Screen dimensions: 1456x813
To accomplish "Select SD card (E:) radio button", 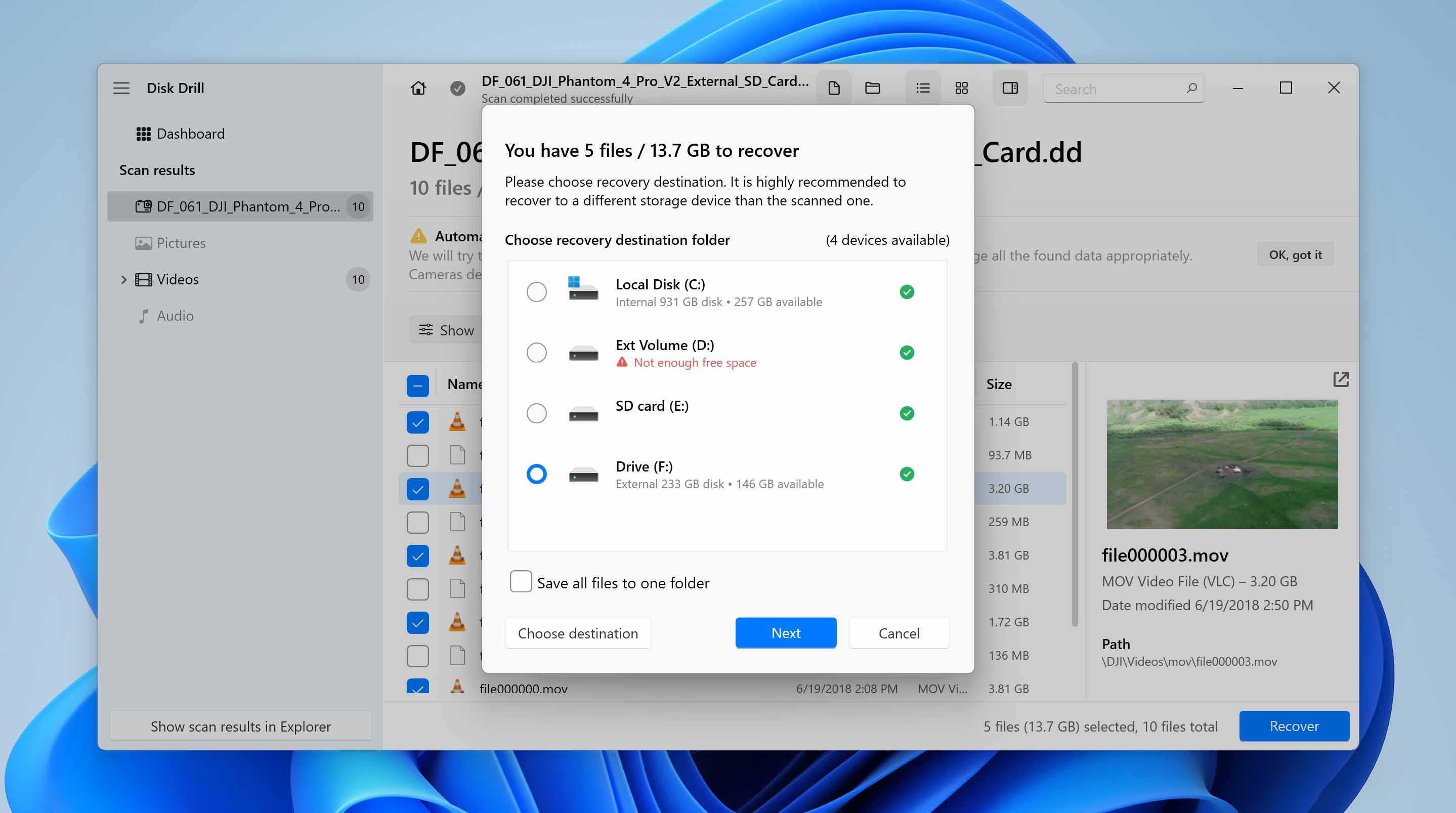I will point(536,414).
